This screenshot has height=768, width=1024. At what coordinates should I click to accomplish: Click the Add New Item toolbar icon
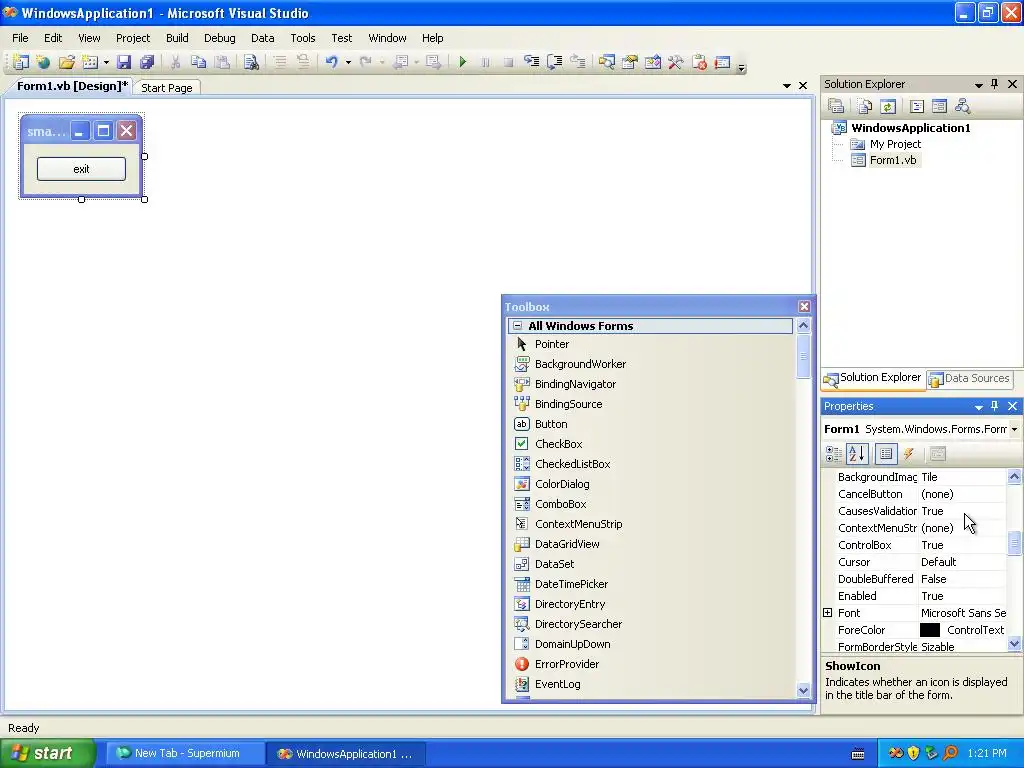coord(89,62)
